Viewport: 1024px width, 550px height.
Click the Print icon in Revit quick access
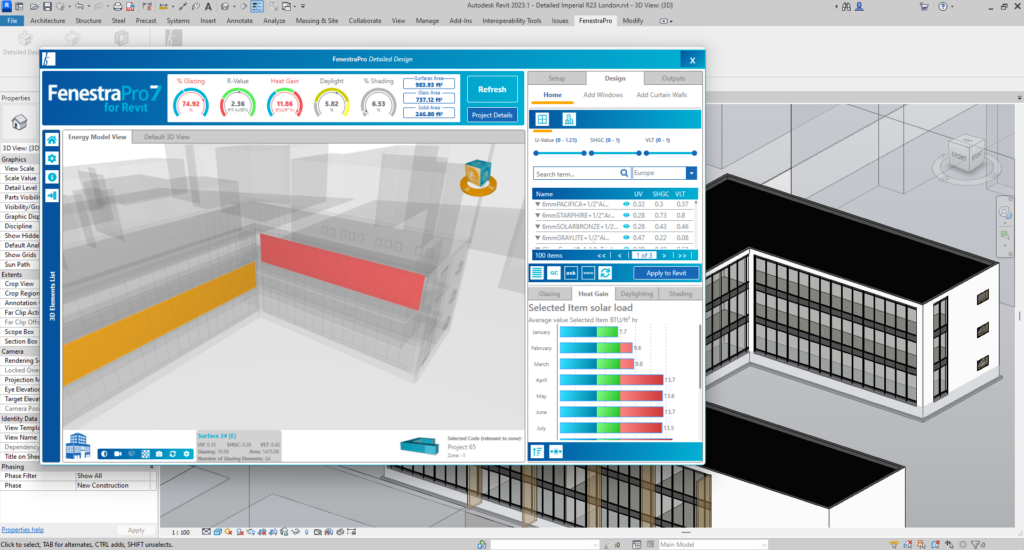(118, 6)
